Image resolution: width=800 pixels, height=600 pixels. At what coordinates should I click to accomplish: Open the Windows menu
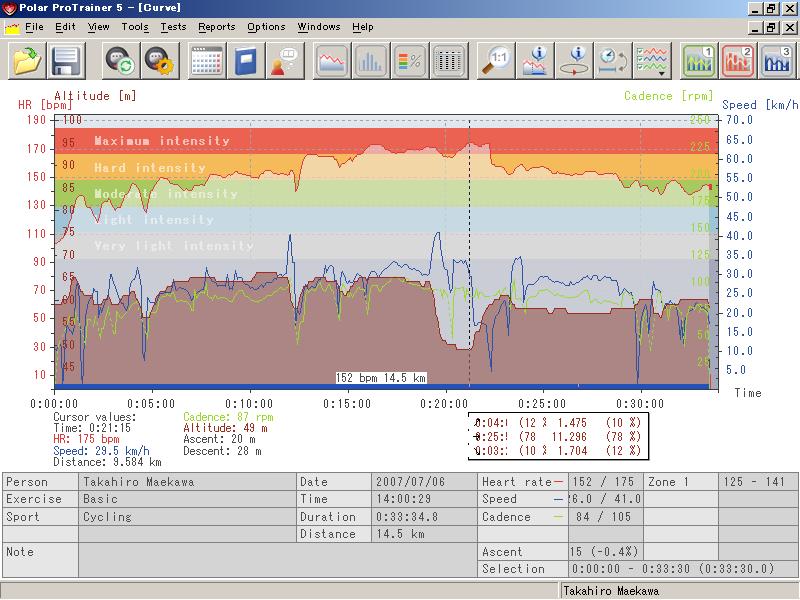(318, 27)
